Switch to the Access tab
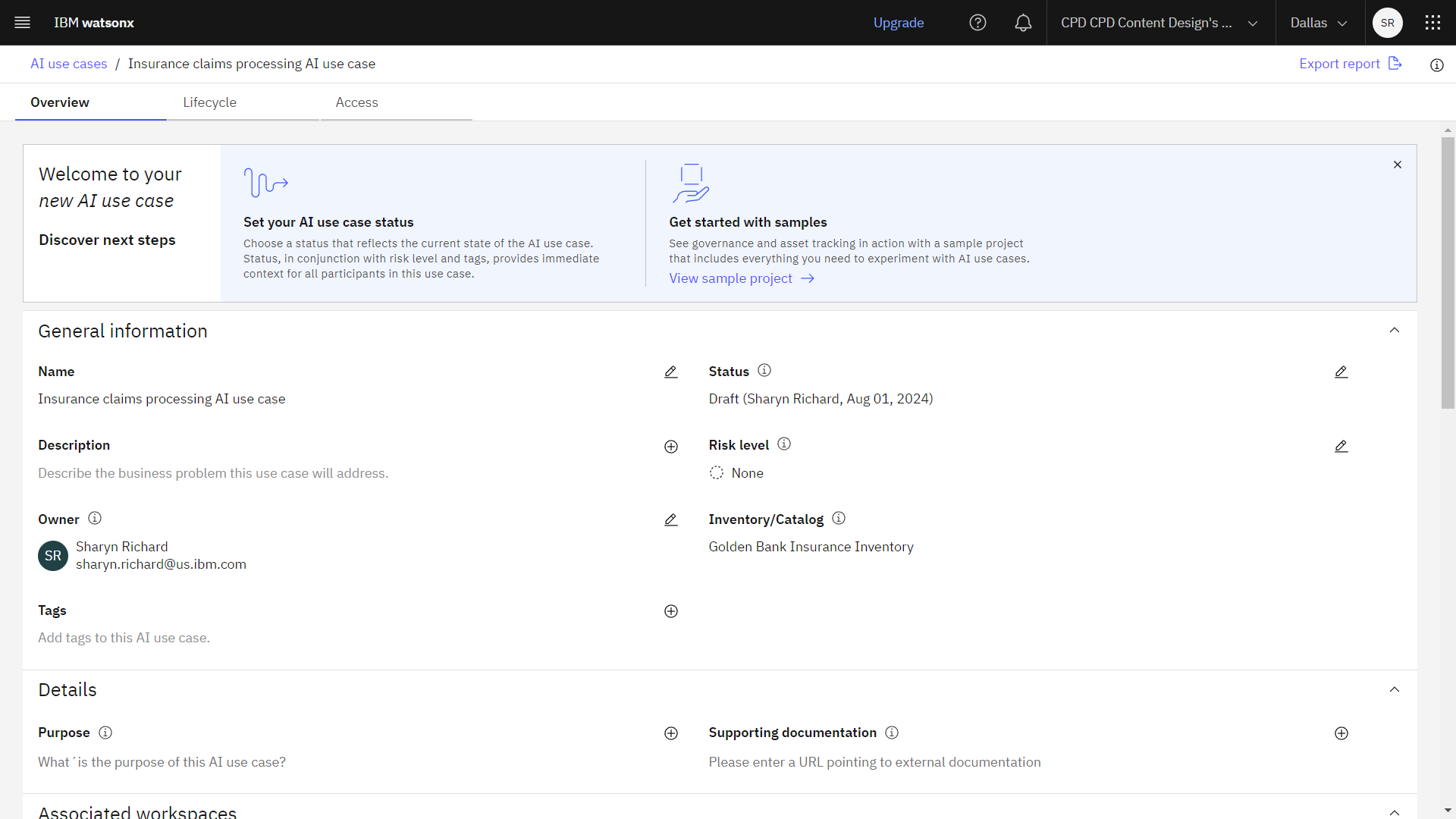The width and height of the screenshot is (1456, 819). pos(396,102)
